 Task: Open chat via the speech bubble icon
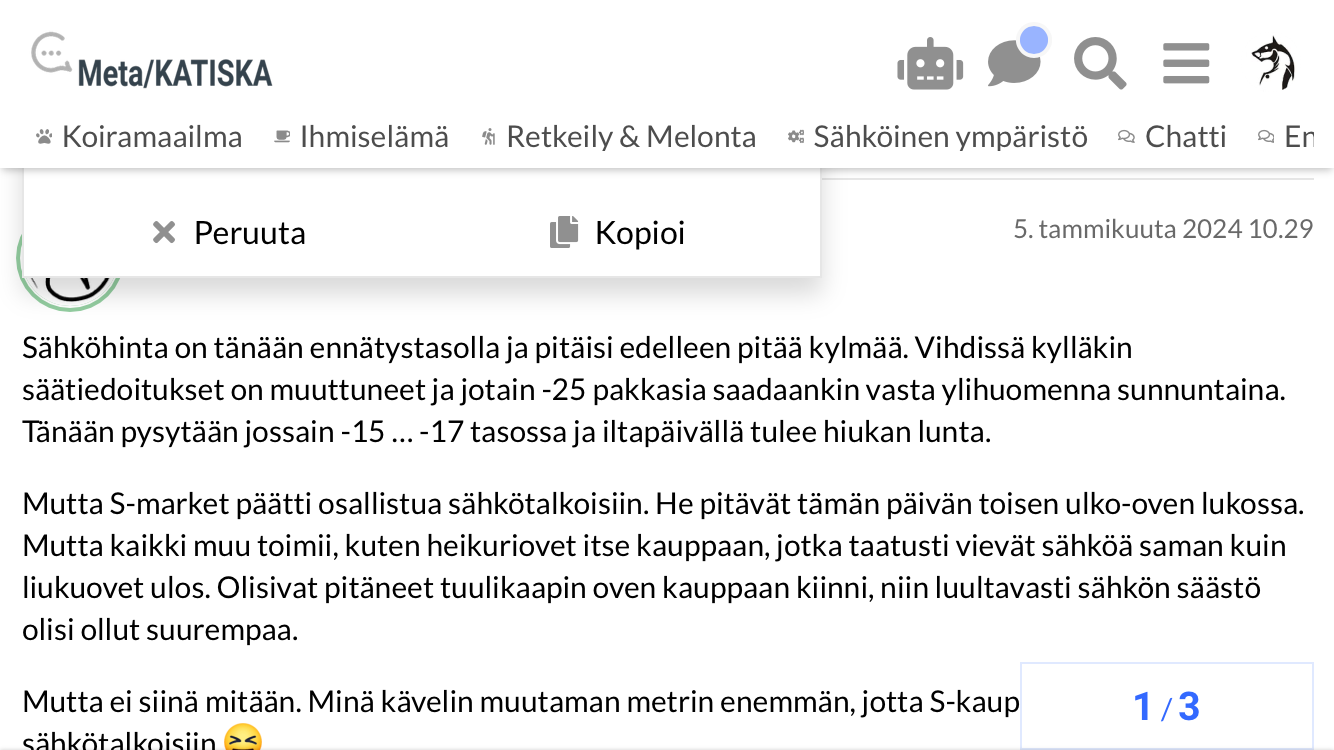[1014, 63]
